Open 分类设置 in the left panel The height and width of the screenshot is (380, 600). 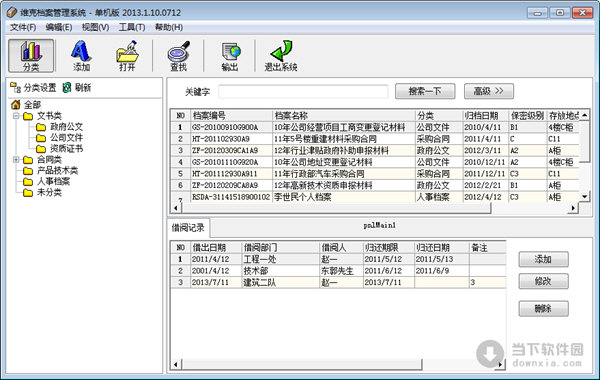tap(33, 88)
